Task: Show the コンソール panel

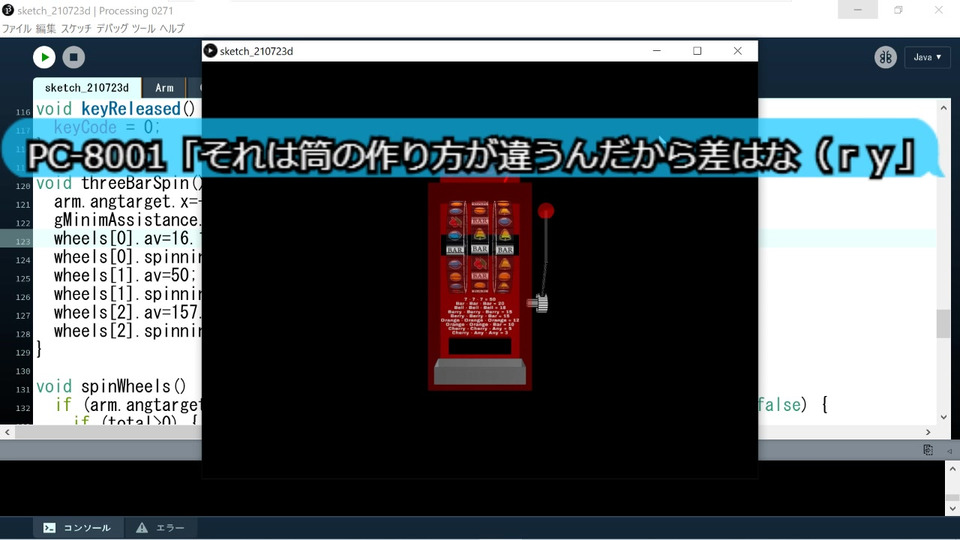Action: click(78, 528)
